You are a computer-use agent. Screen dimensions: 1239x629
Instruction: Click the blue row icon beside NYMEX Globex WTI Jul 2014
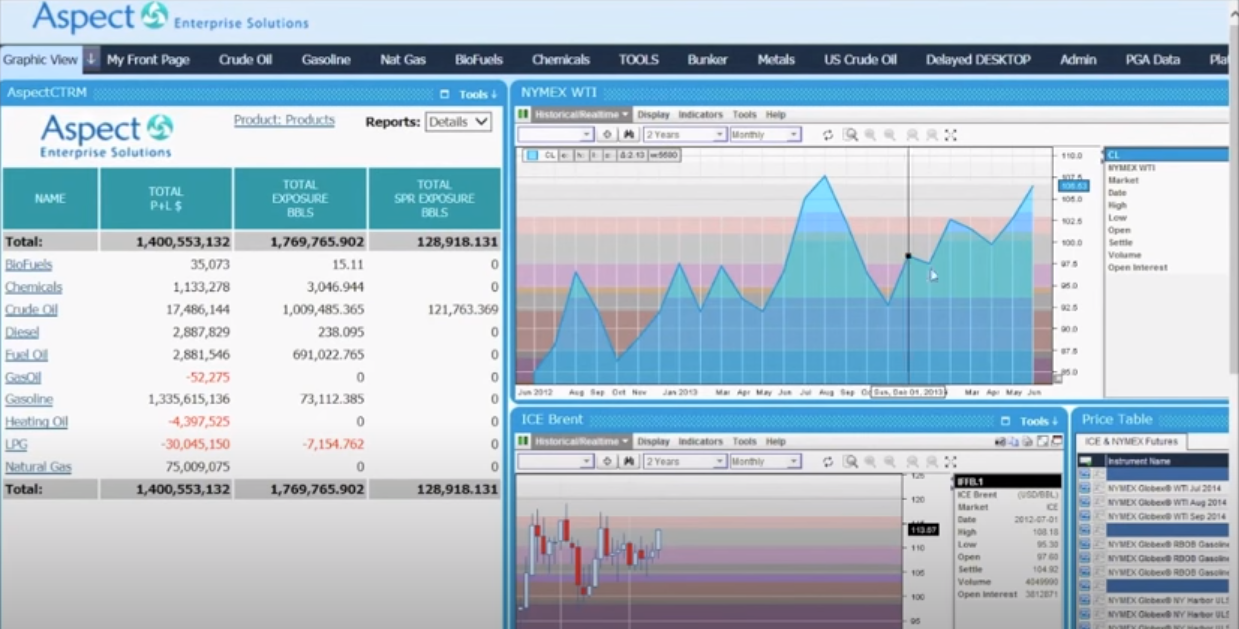click(1084, 488)
